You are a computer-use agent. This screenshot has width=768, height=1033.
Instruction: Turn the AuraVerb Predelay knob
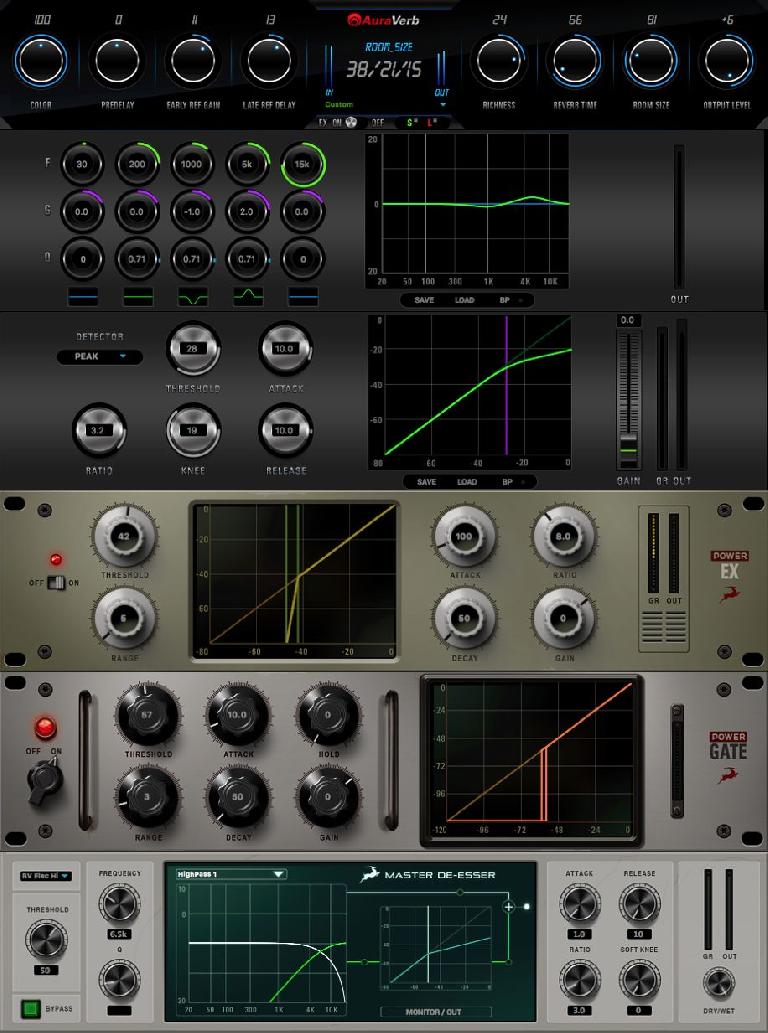pos(117,61)
